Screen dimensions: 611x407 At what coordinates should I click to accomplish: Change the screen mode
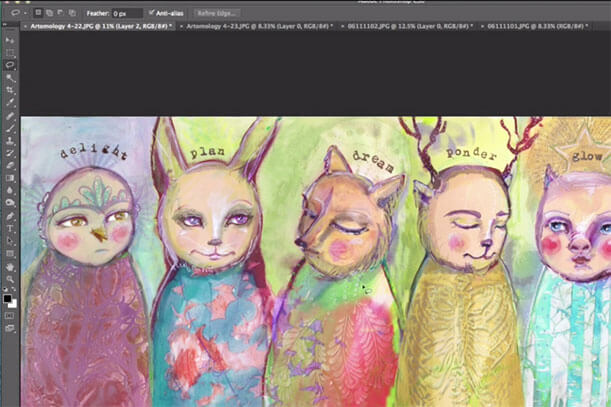pyautogui.click(x=10, y=328)
